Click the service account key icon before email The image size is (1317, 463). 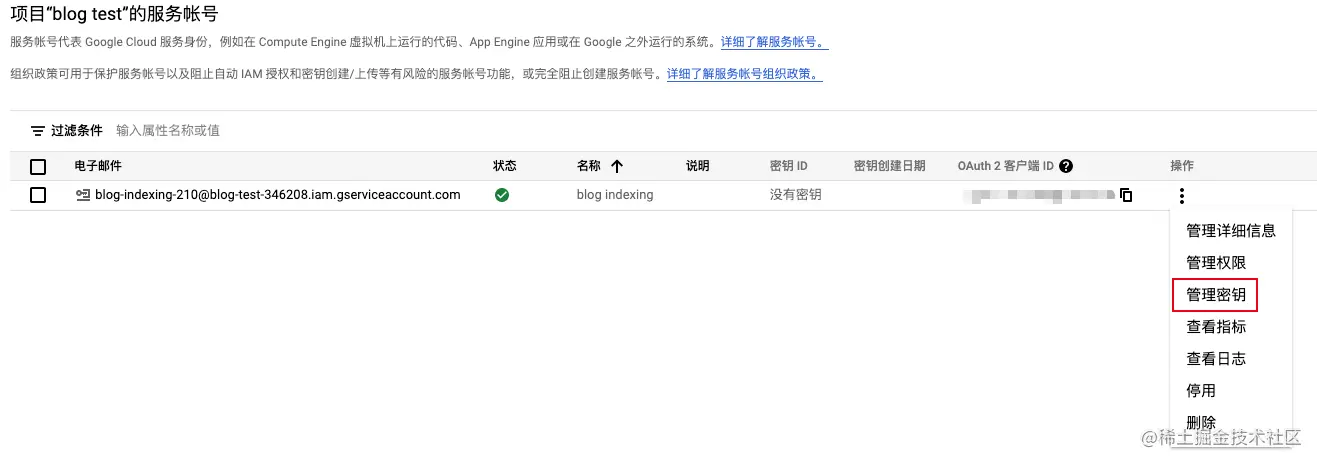pos(83,195)
